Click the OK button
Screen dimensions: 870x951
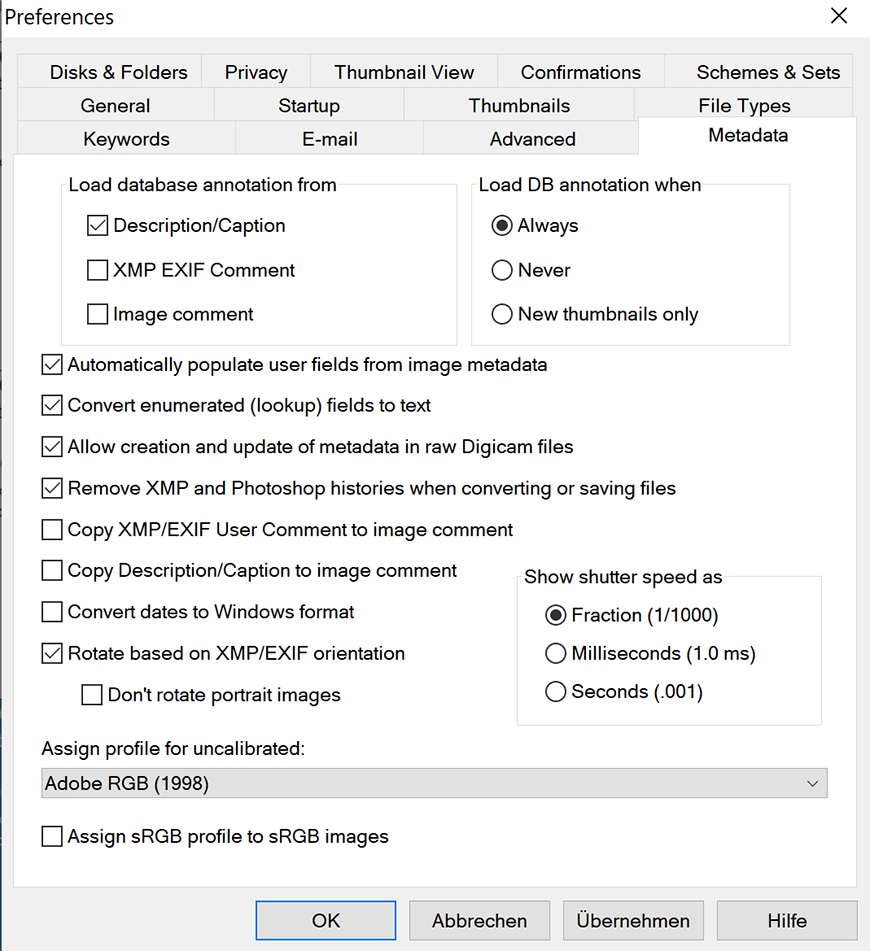(x=326, y=921)
